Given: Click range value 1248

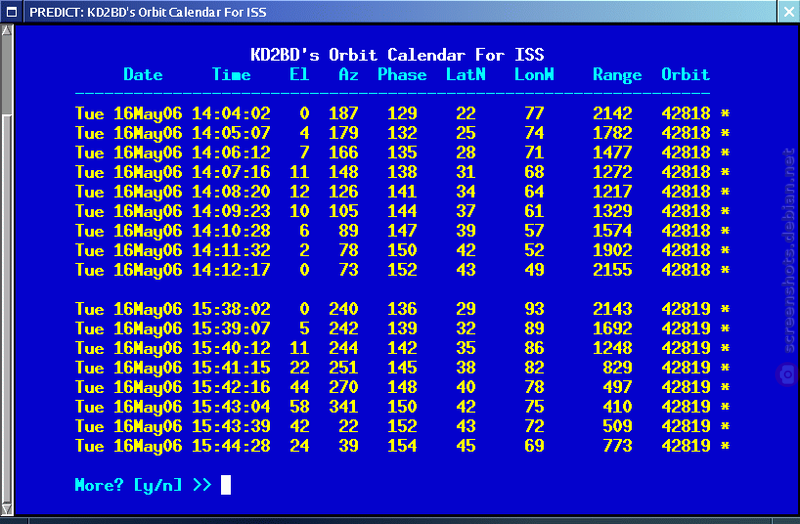Looking at the screenshot, I should (612, 348).
